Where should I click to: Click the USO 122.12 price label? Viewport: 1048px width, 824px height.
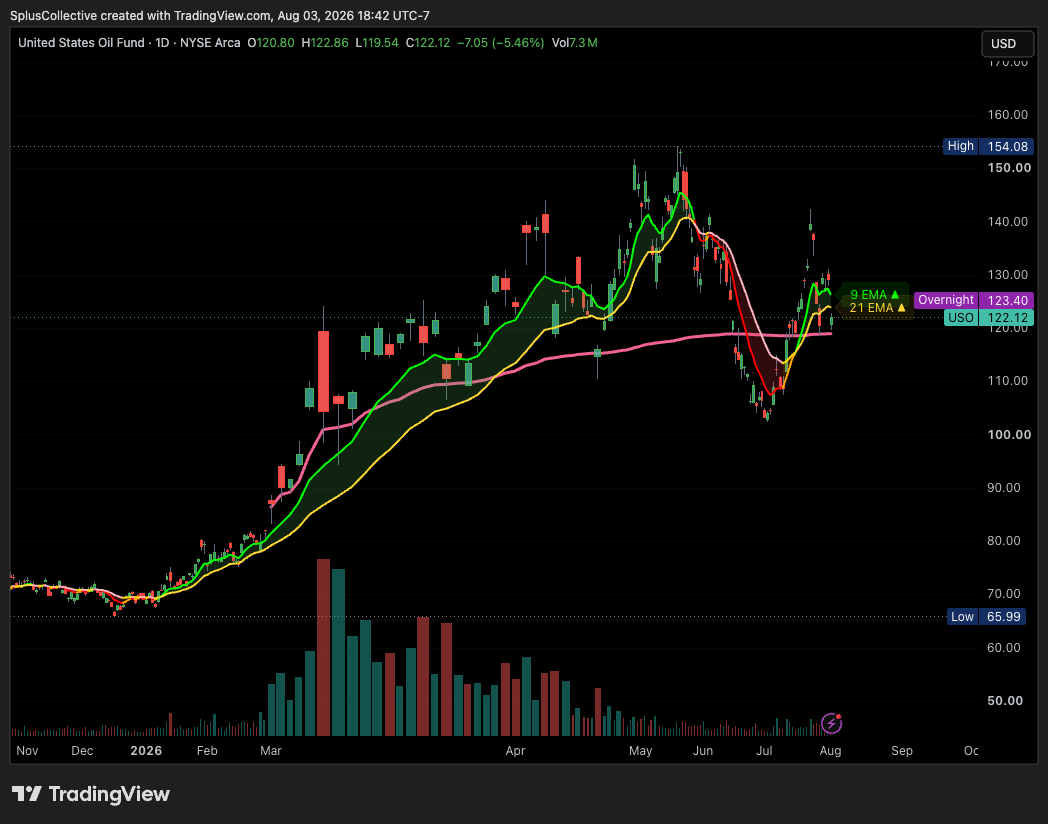click(x=989, y=317)
